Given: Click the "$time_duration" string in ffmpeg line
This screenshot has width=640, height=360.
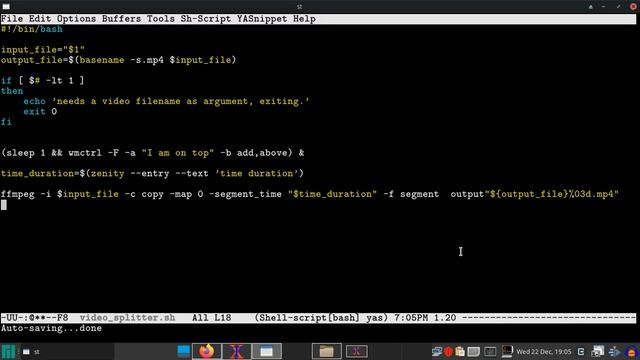Looking at the screenshot, I should (332, 194).
